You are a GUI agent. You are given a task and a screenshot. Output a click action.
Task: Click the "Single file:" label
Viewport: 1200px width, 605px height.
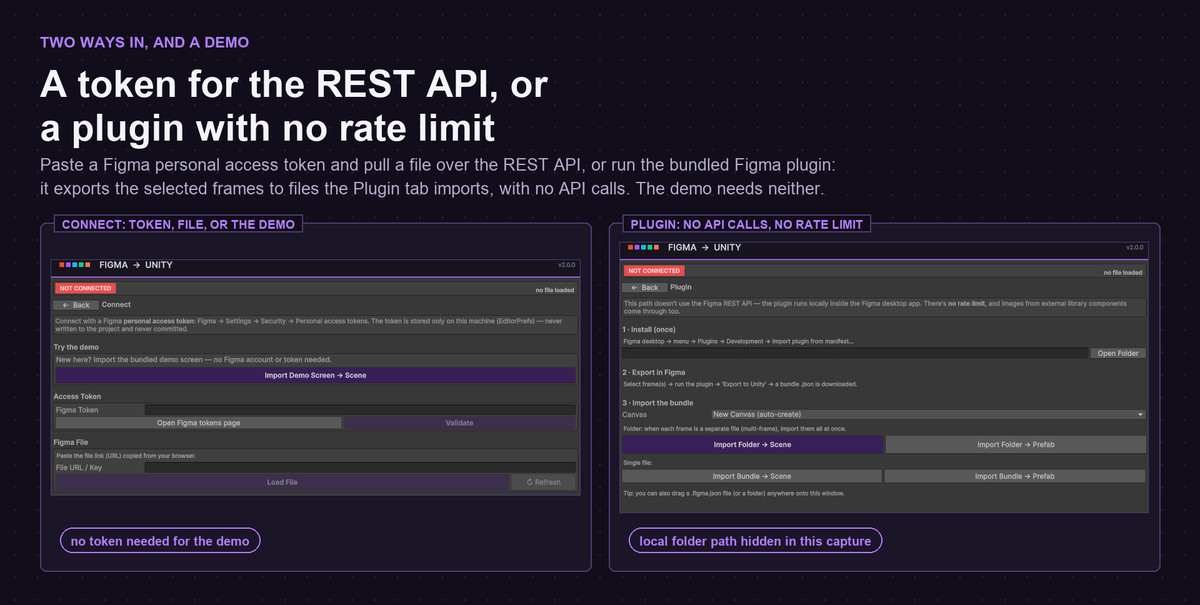pos(639,463)
